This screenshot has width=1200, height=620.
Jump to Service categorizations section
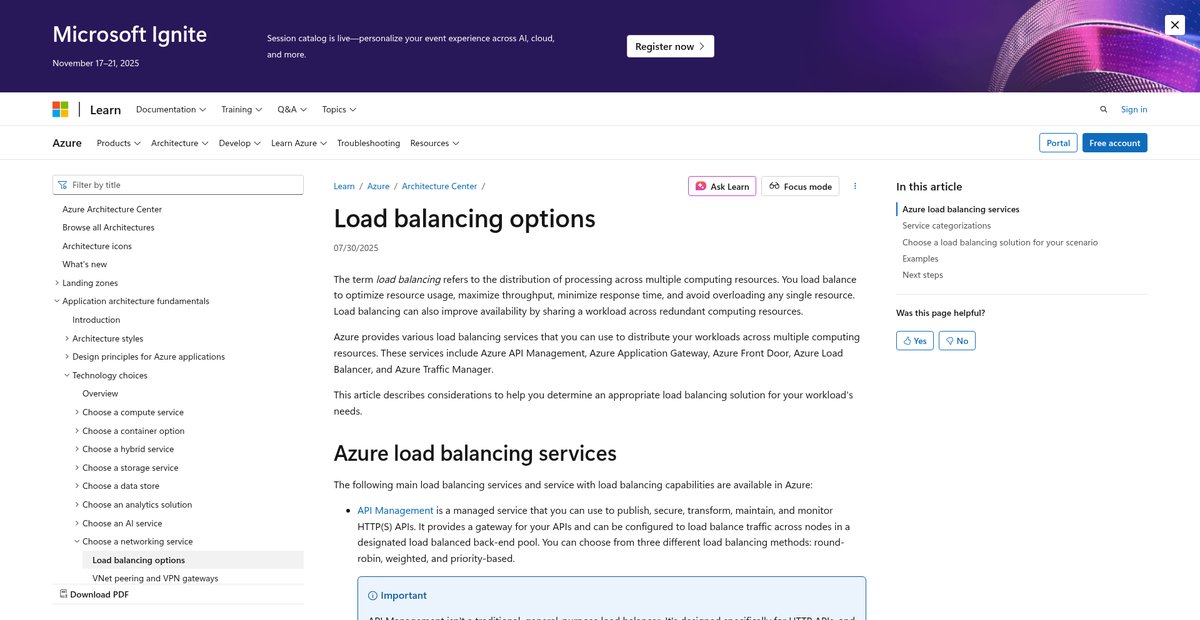click(x=947, y=226)
